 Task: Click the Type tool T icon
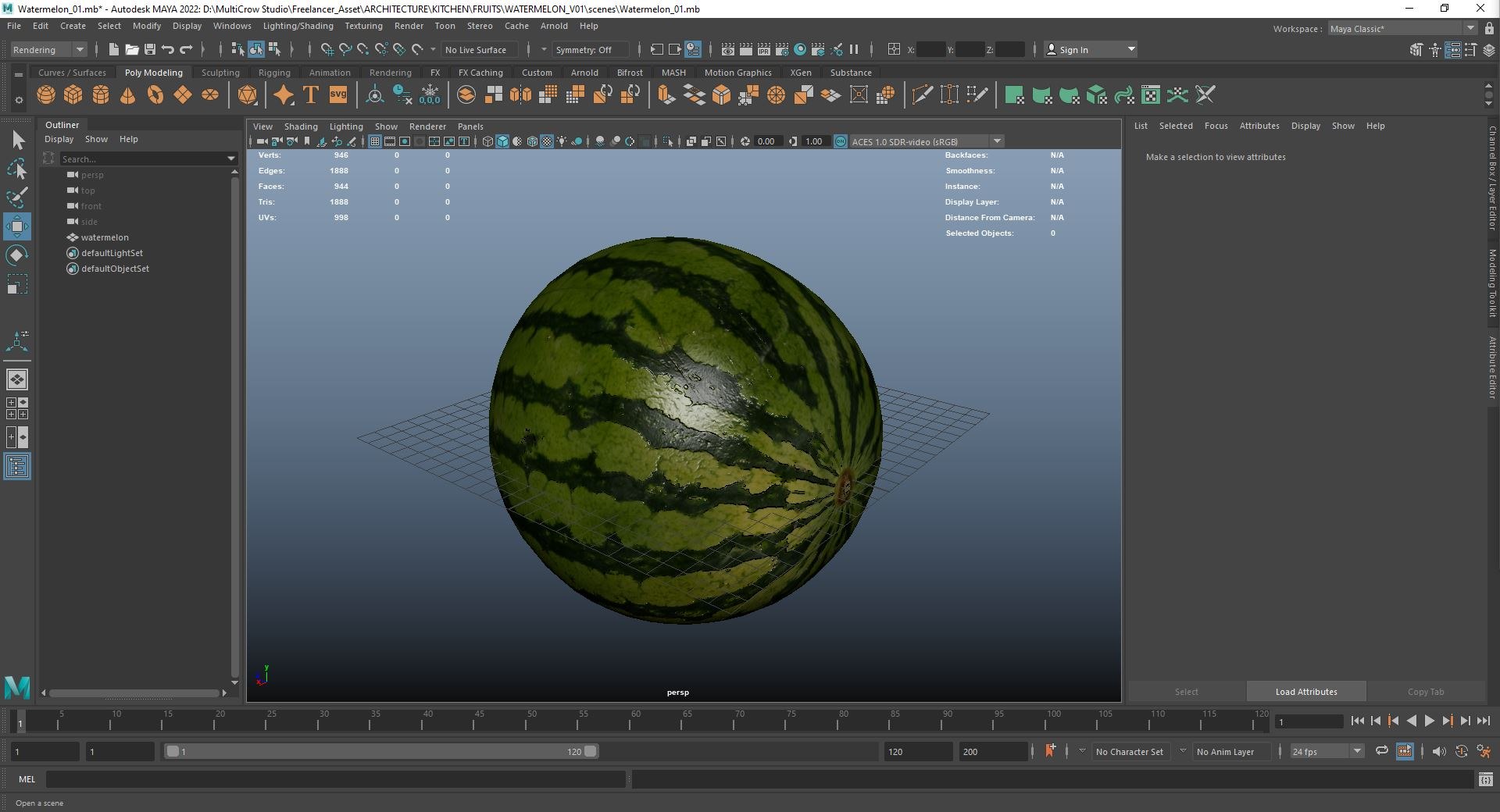(x=311, y=95)
